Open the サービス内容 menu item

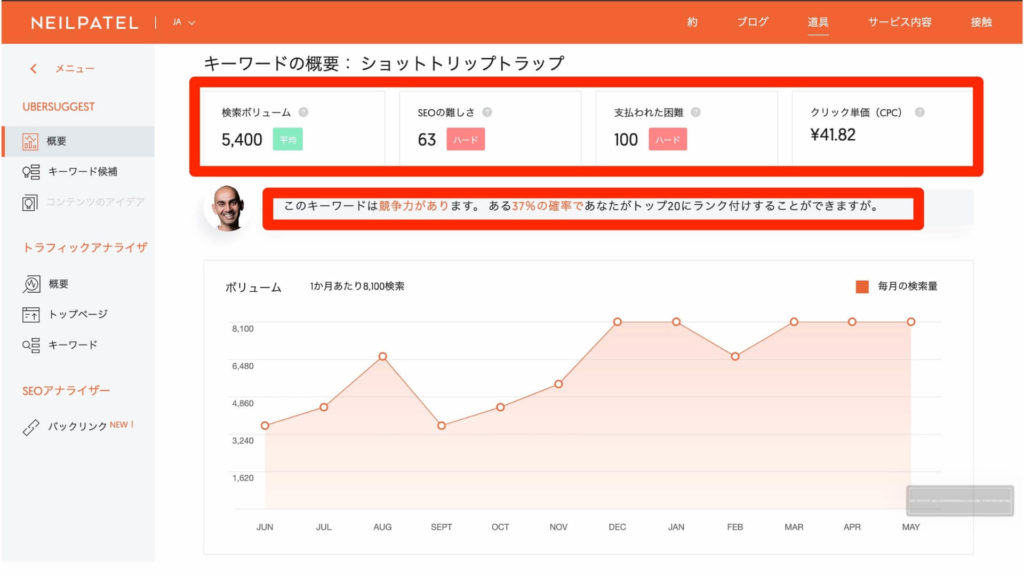point(899,22)
